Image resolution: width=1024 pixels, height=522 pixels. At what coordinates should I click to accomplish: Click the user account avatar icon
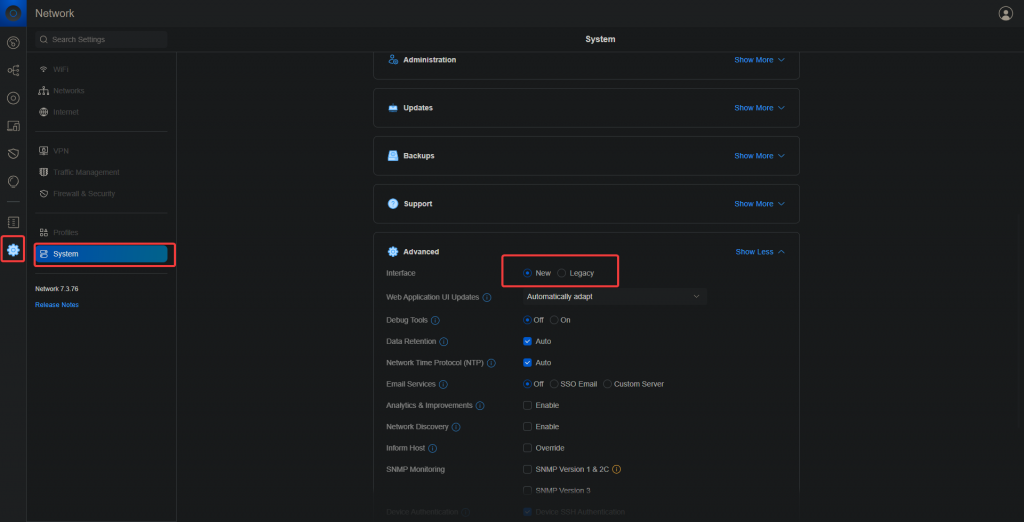pyautogui.click(x=1005, y=13)
